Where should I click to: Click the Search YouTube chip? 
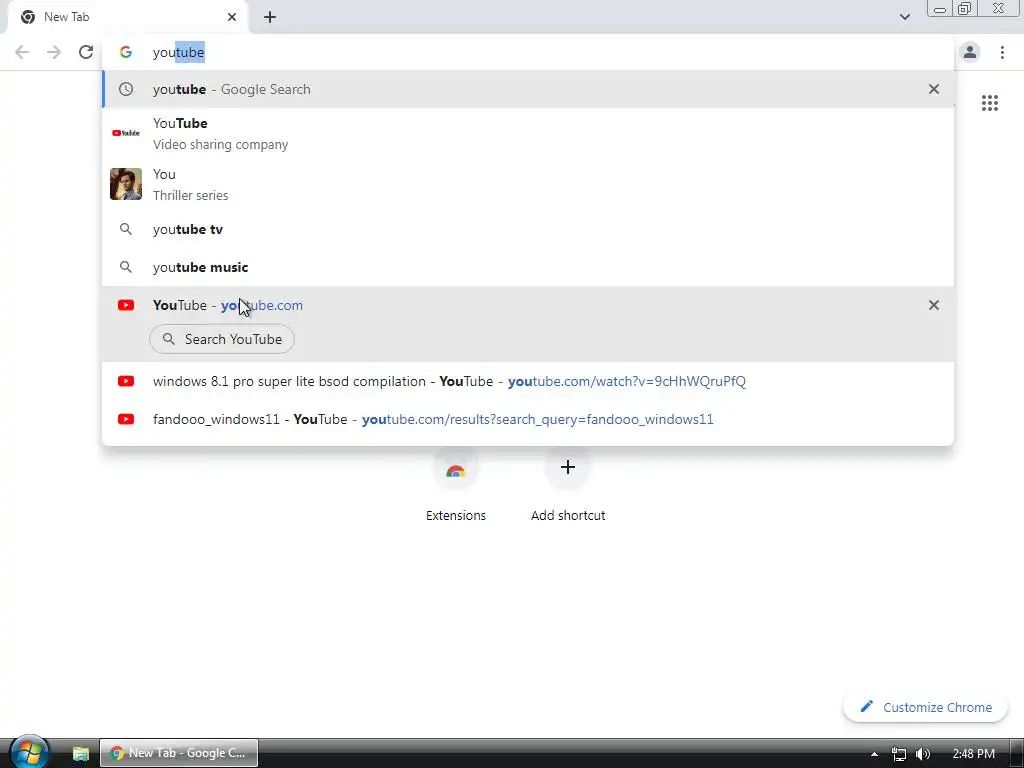tap(222, 339)
